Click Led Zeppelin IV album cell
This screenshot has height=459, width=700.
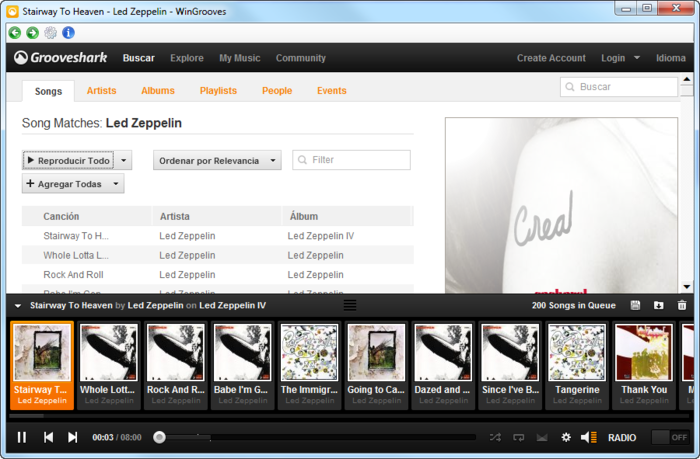(321, 236)
